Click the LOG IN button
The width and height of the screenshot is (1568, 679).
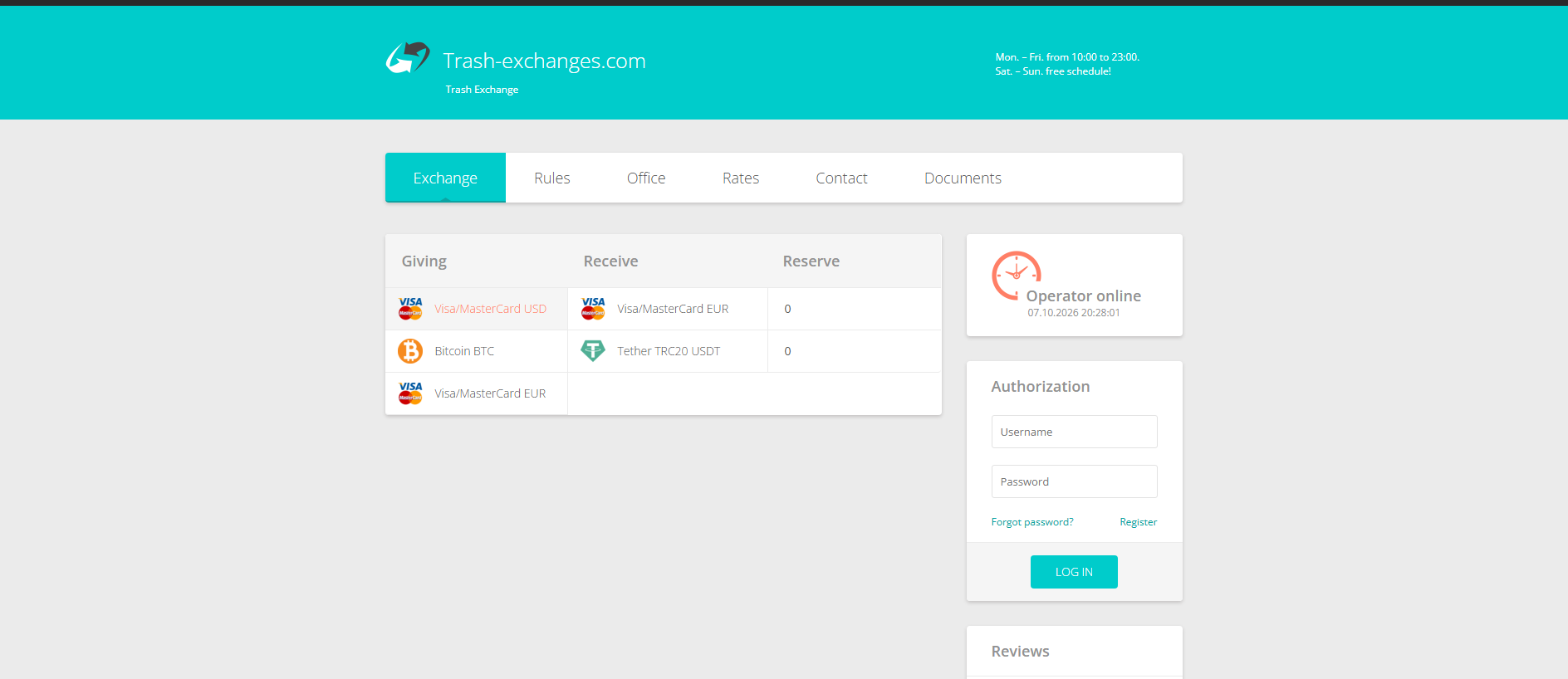pos(1074,572)
